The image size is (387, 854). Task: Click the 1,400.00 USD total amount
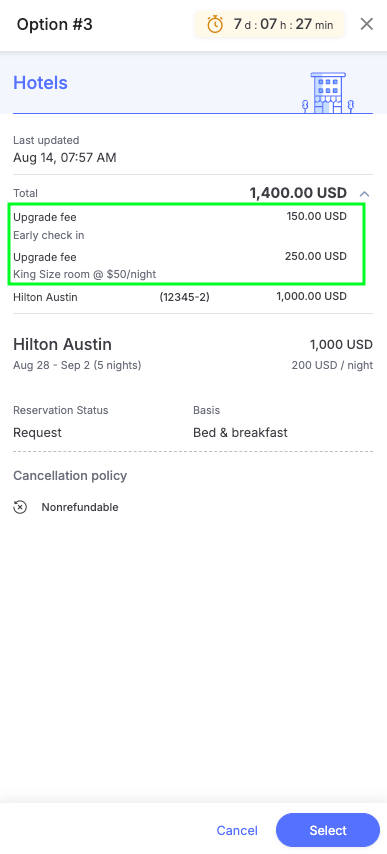click(298, 193)
